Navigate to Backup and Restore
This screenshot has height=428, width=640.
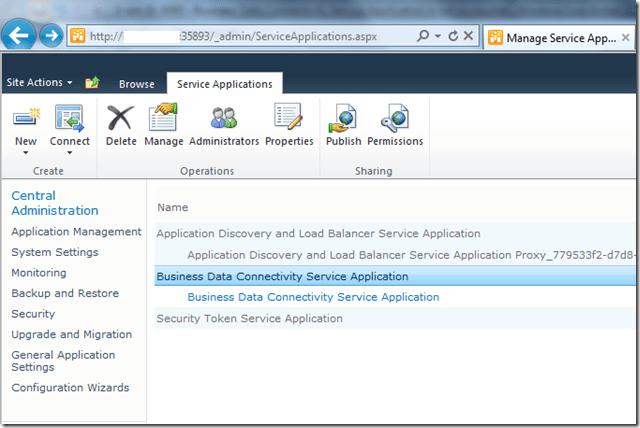click(64, 293)
